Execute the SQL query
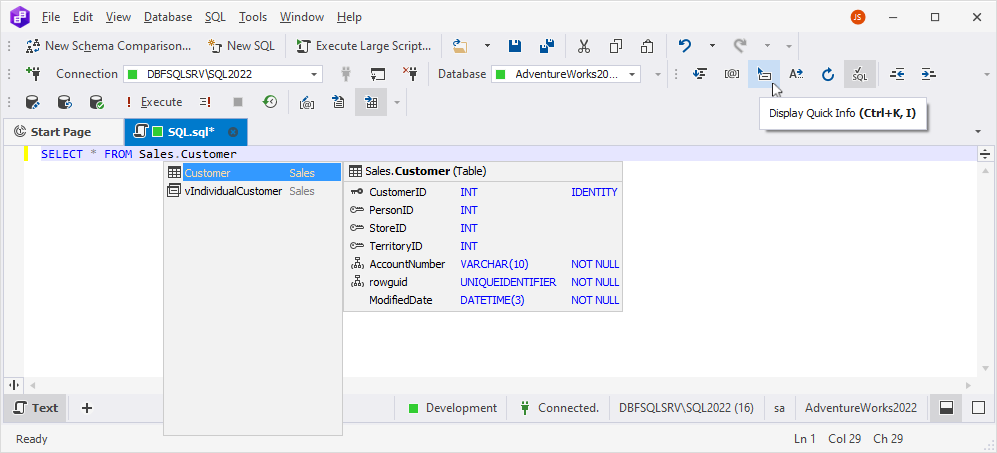The width and height of the screenshot is (997, 453). (x=154, y=102)
